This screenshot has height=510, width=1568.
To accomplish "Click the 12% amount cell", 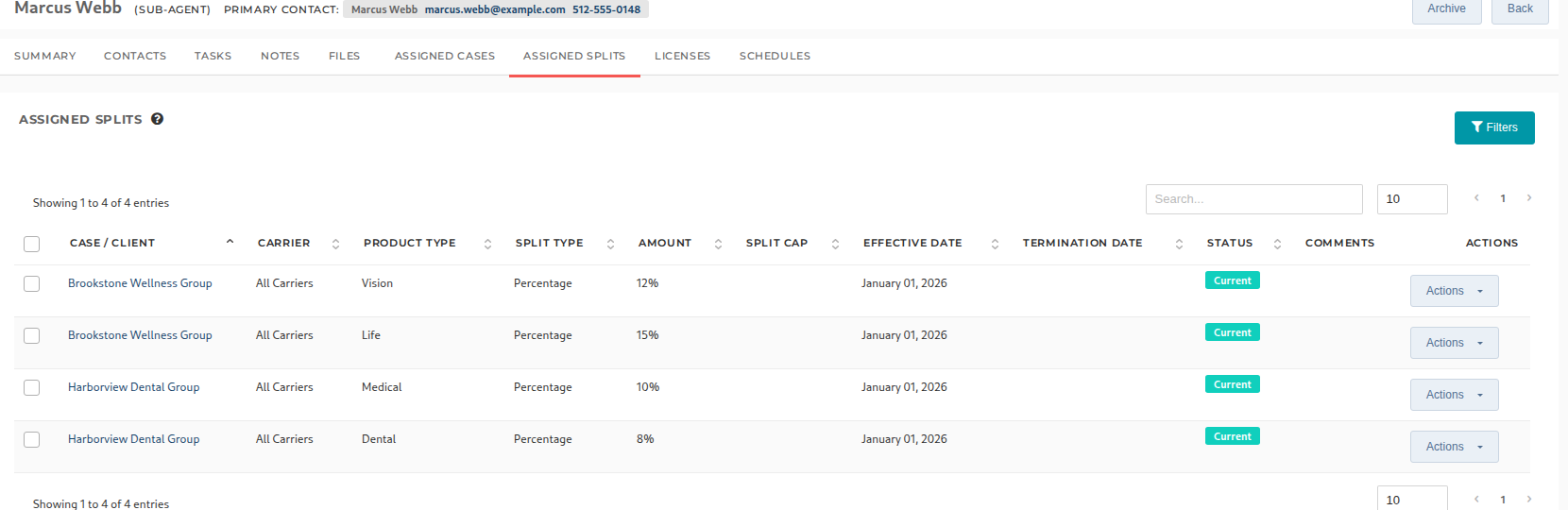I will coord(647,283).
